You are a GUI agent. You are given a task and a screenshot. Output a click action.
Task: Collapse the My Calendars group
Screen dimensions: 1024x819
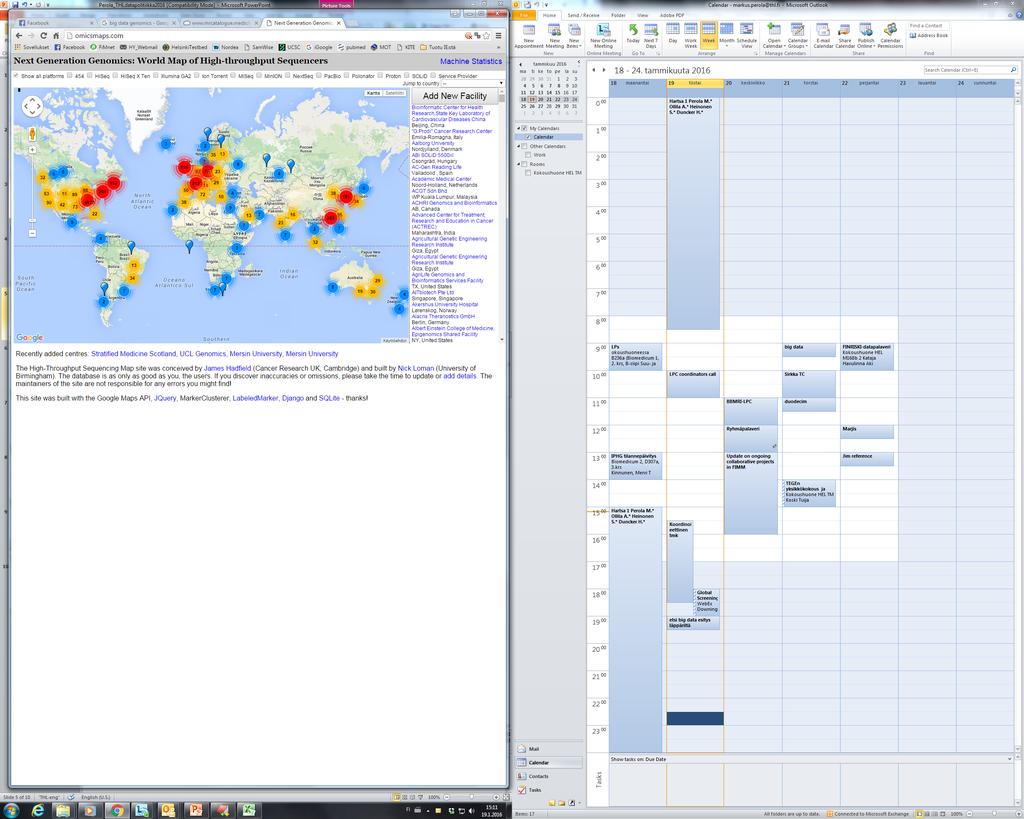pos(519,129)
